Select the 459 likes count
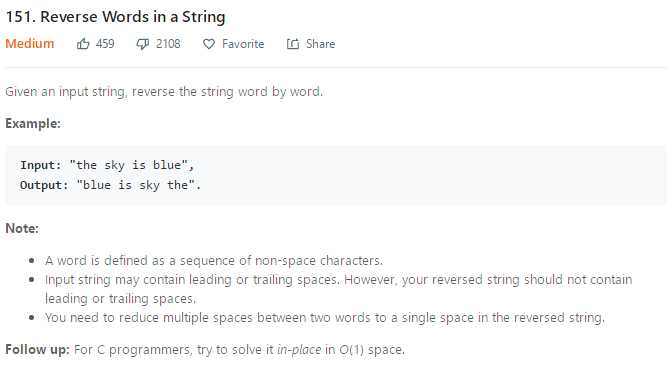The height and width of the screenshot is (373, 671). pos(105,44)
